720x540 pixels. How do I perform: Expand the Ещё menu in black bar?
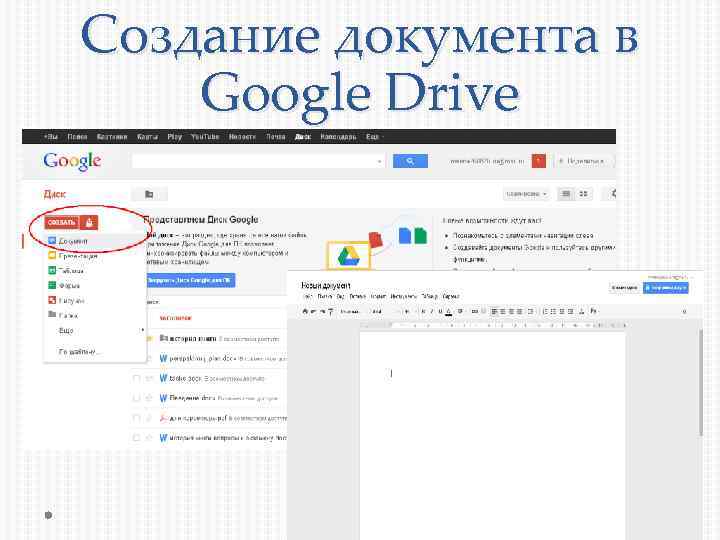point(374,137)
